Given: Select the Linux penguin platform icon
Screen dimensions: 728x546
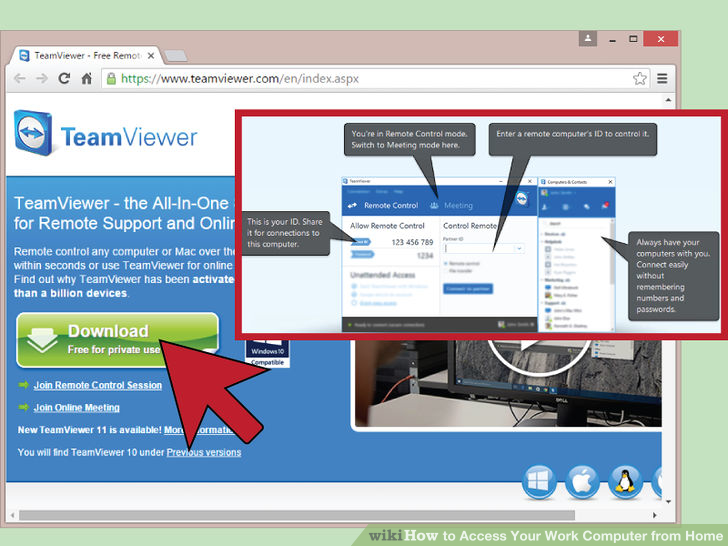Looking at the screenshot, I should click(625, 482).
